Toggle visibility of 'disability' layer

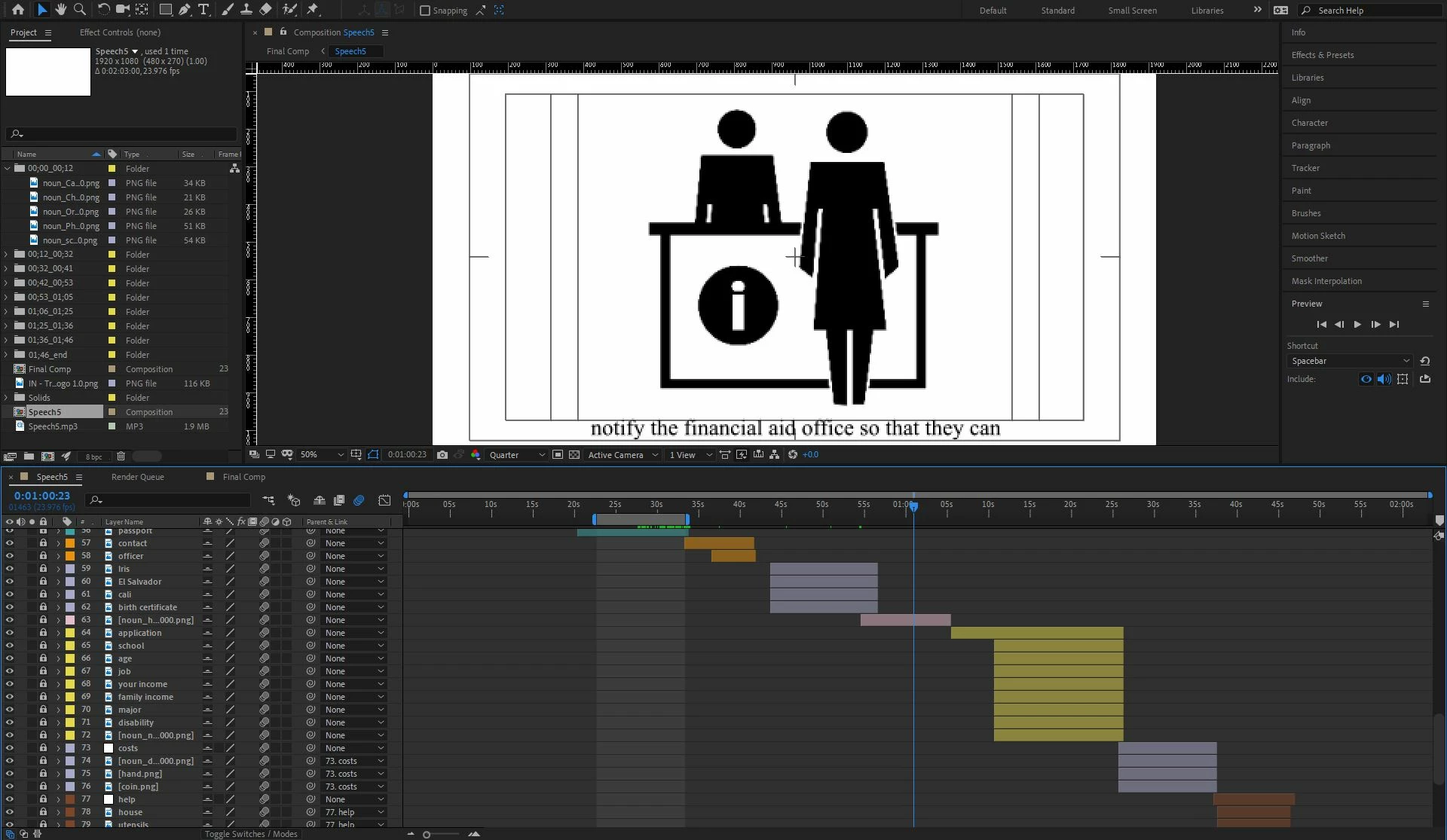(10, 722)
